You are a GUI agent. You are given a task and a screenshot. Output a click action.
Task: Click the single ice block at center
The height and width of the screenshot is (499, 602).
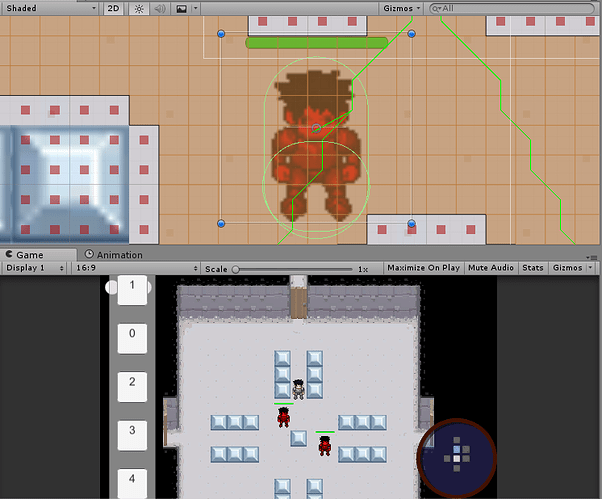298,439
